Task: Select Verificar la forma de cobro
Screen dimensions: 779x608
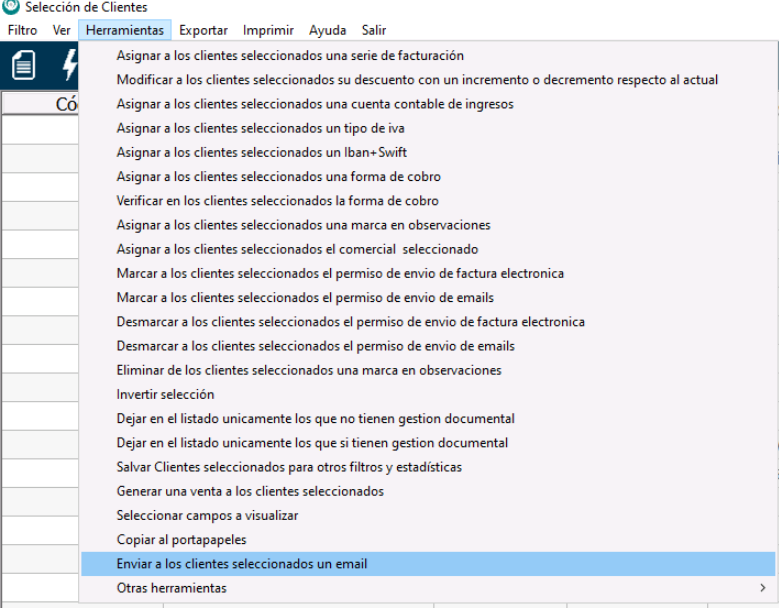Action: pyautogui.click(x=277, y=200)
